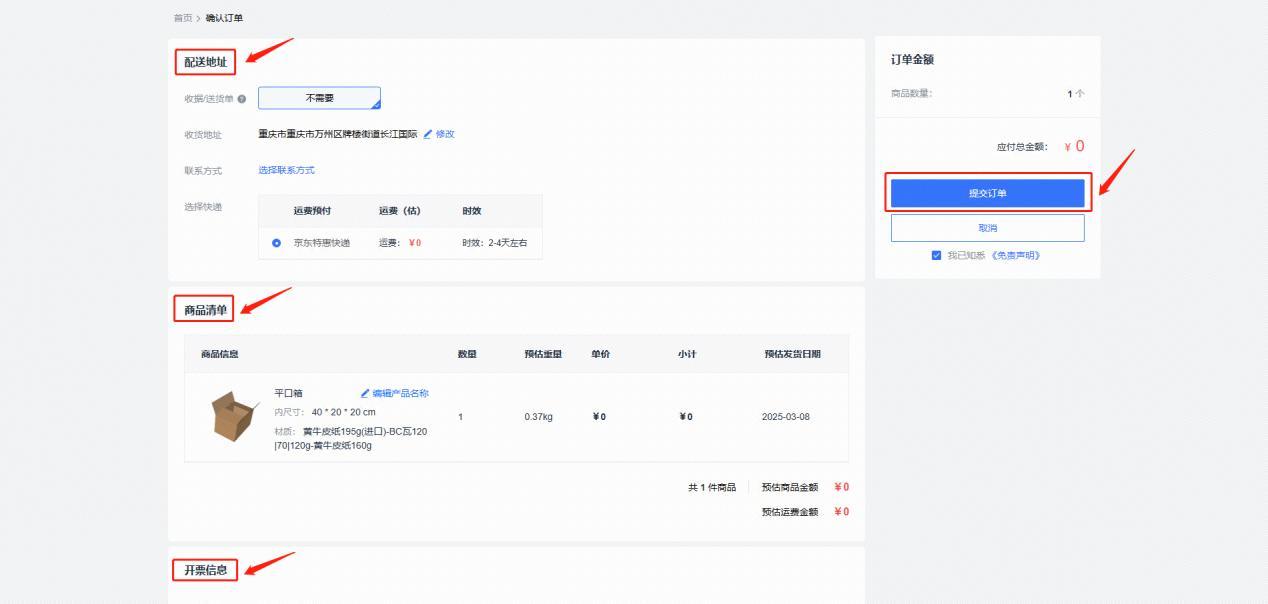Click the 配送地址 section heading
1268x604 pixels.
pos(205,62)
